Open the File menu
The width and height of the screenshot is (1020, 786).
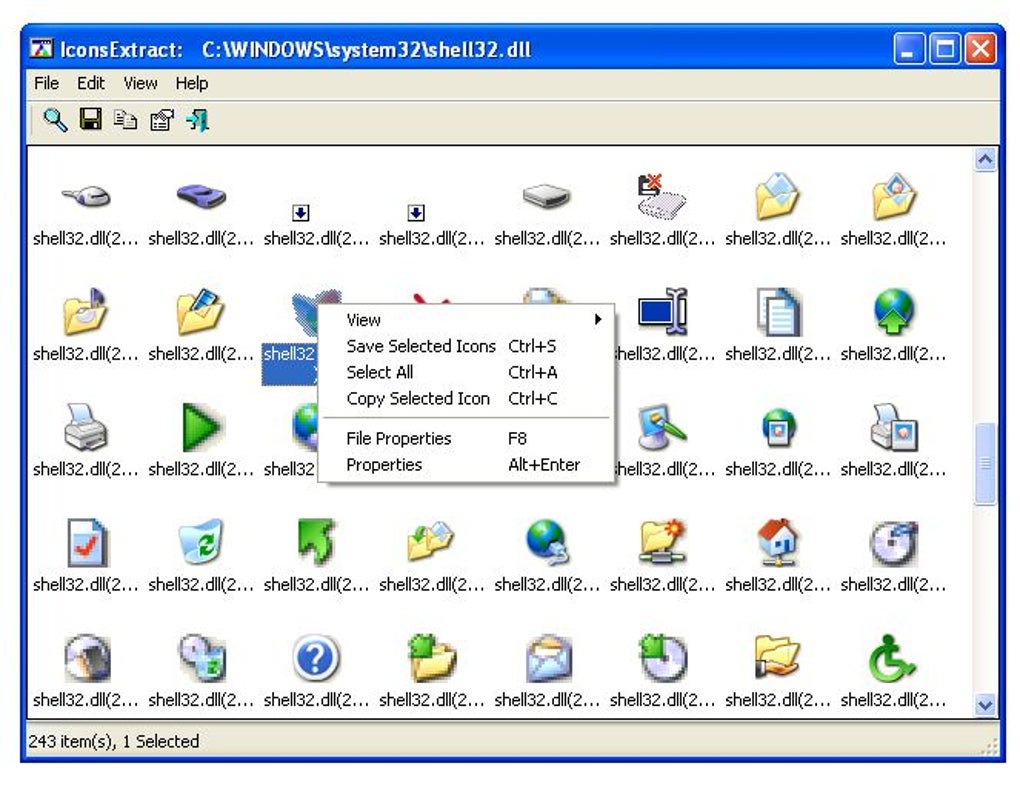click(x=46, y=83)
